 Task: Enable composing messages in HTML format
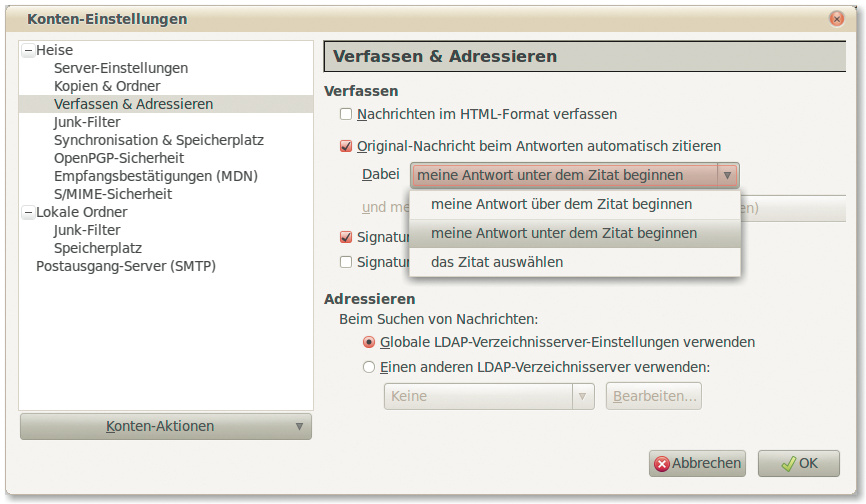346,115
